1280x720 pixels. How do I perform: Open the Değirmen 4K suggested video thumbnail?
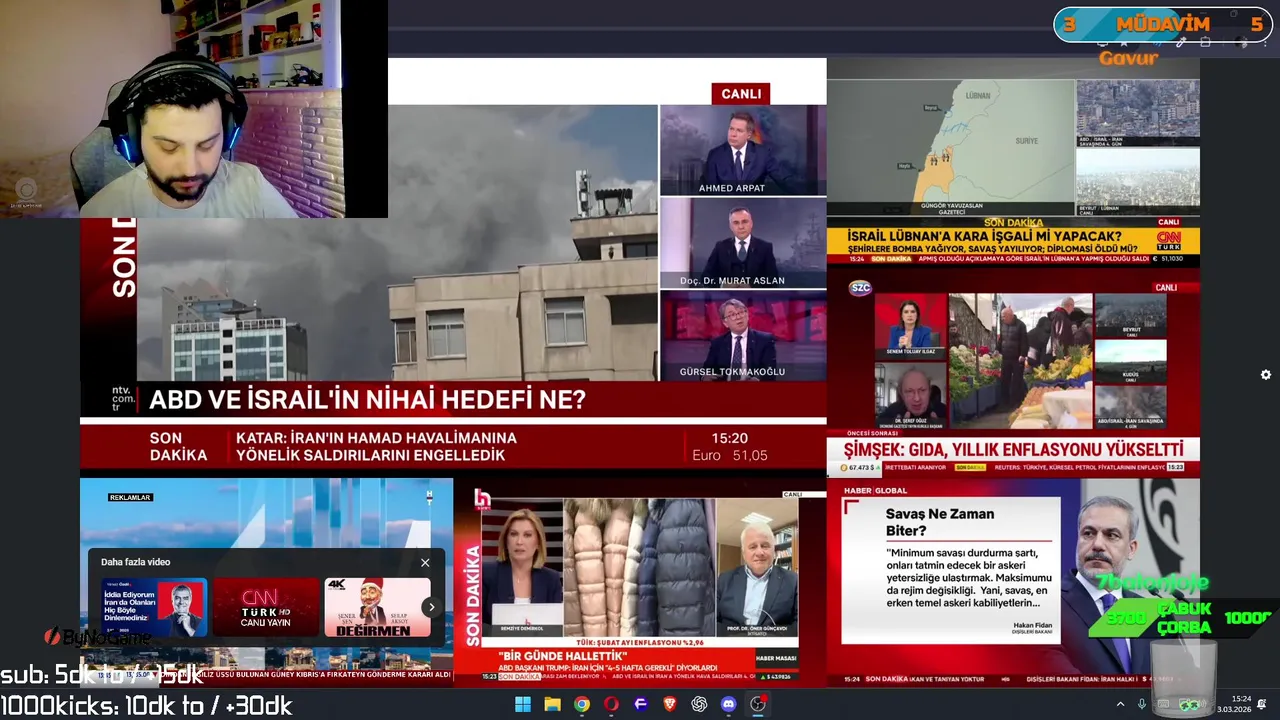click(x=377, y=607)
